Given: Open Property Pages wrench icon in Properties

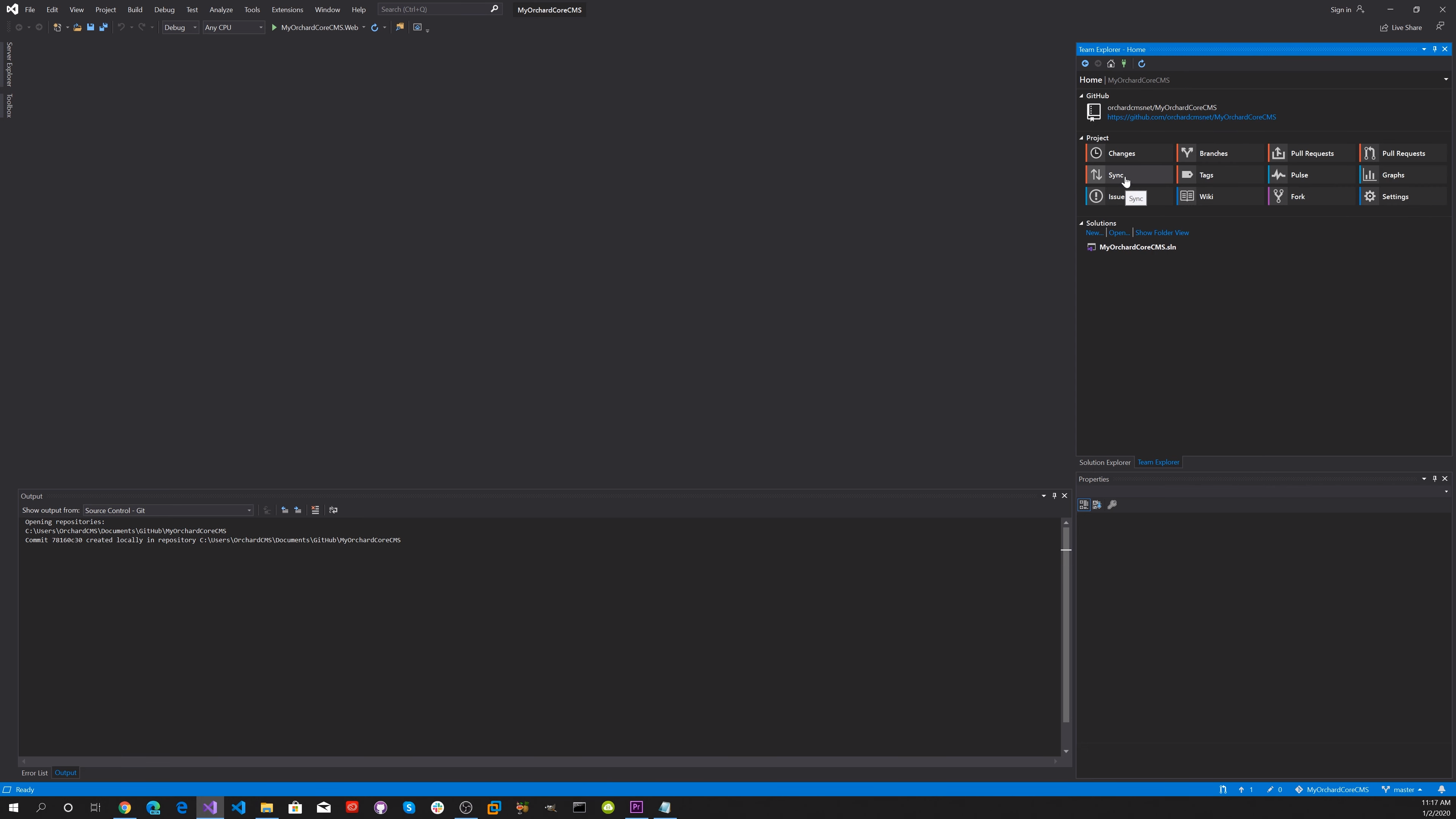Looking at the screenshot, I should [1112, 504].
